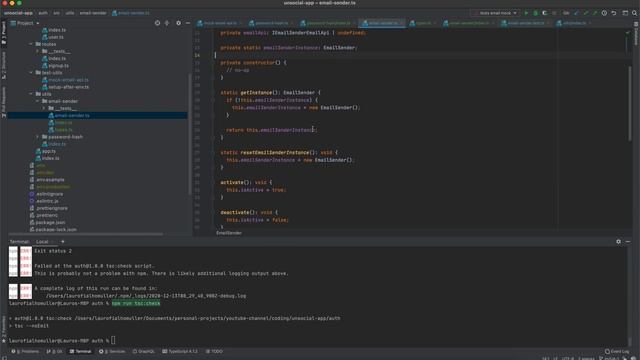The width and height of the screenshot is (640, 360).
Task: Open .env.example in project tree
Action: click(x=47, y=180)
